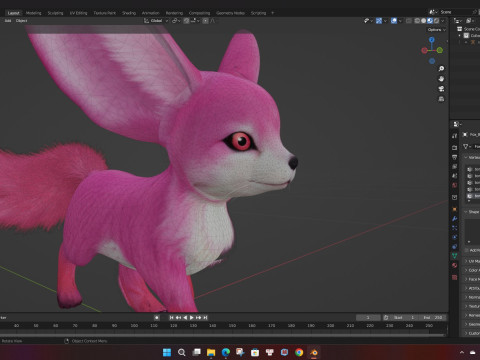Screen dimensions: 480x360
Task: Toggle auto keying record button
Action: click(157, 318)
